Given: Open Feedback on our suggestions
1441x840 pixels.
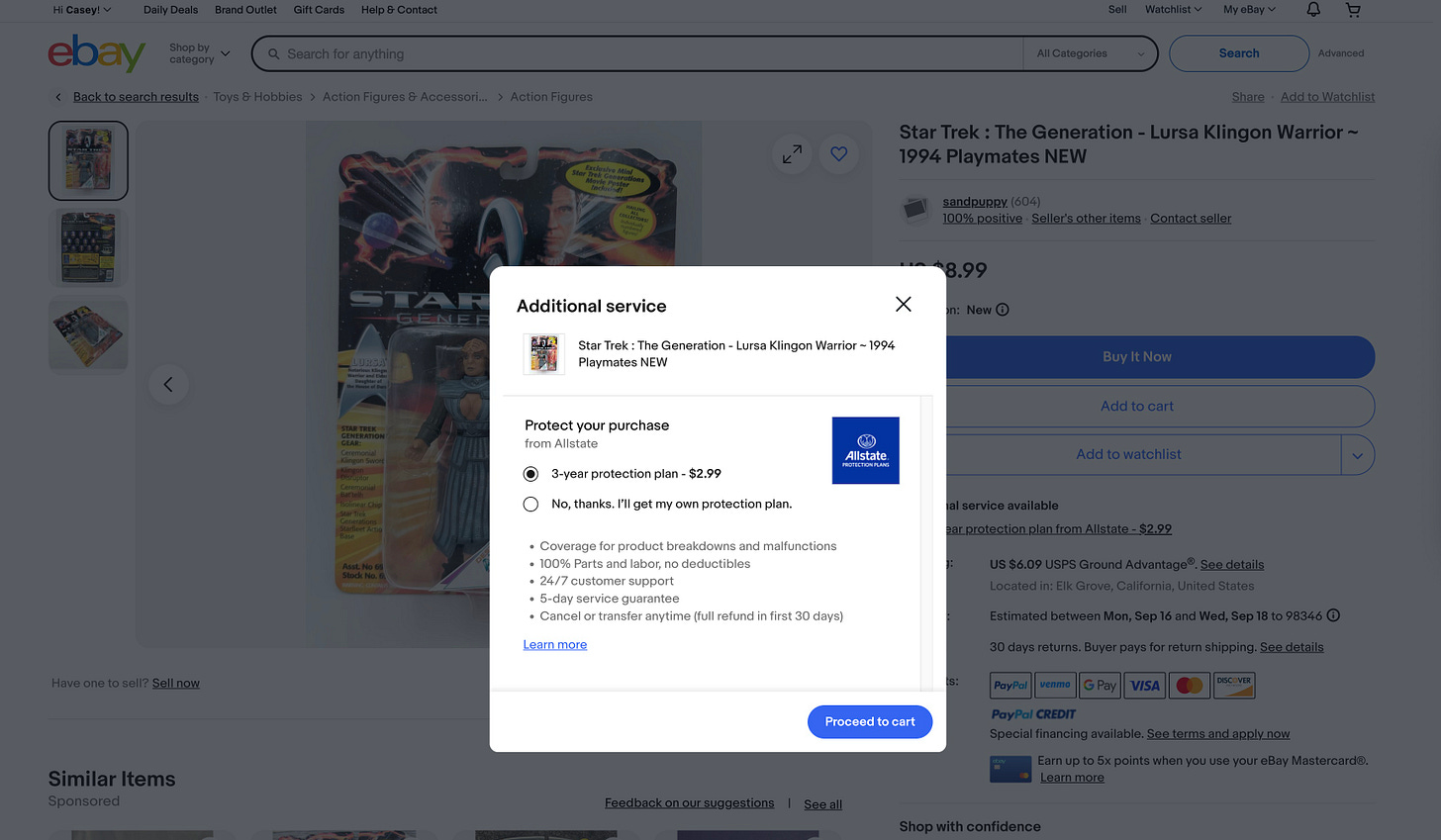Looking at the screenshot, I should tap(689, 803).
